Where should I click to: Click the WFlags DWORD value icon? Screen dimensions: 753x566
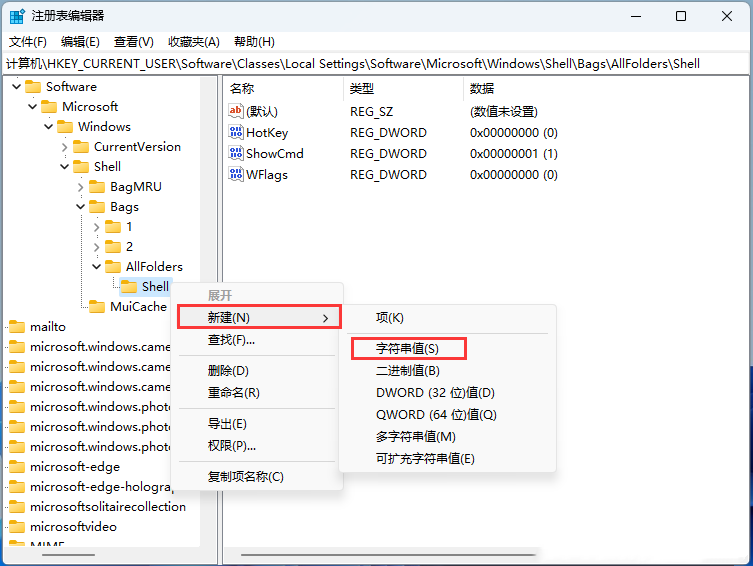pos(236,174)
